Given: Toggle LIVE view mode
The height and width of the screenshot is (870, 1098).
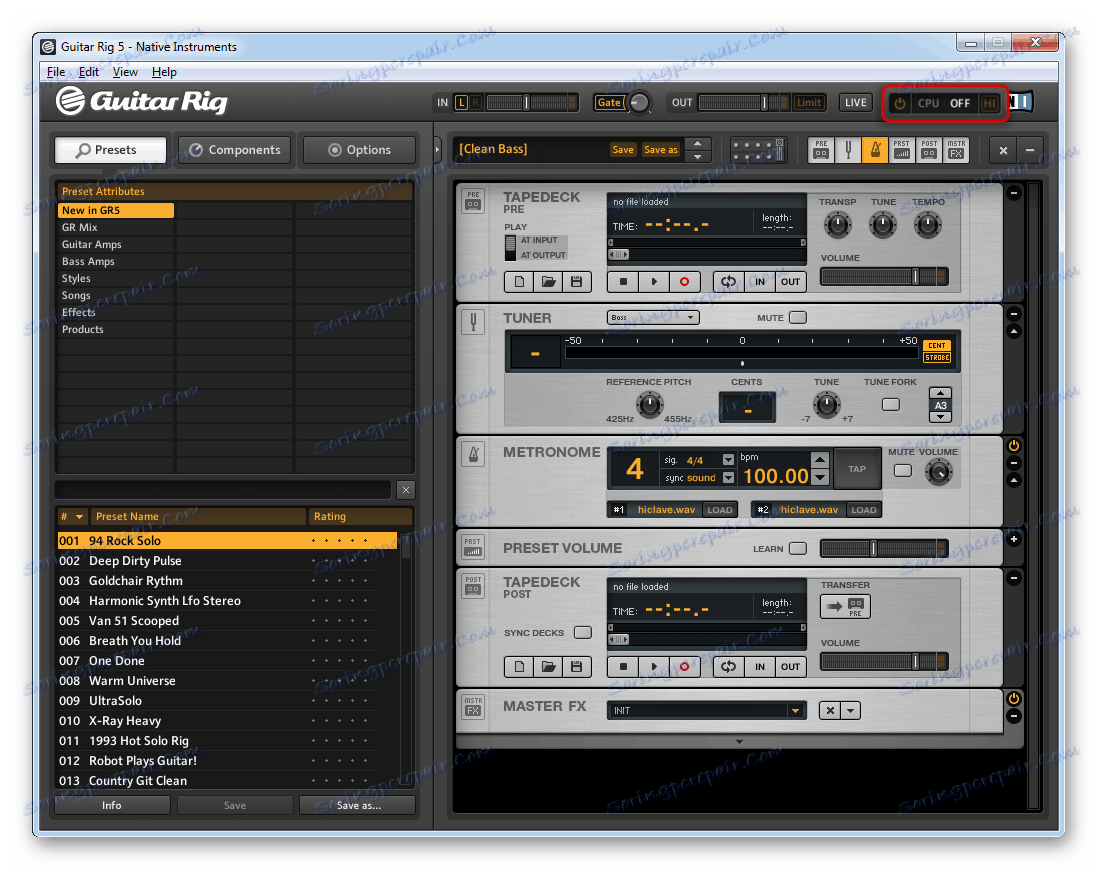Looking at the screenshot, I should click(x=856, y=103).
